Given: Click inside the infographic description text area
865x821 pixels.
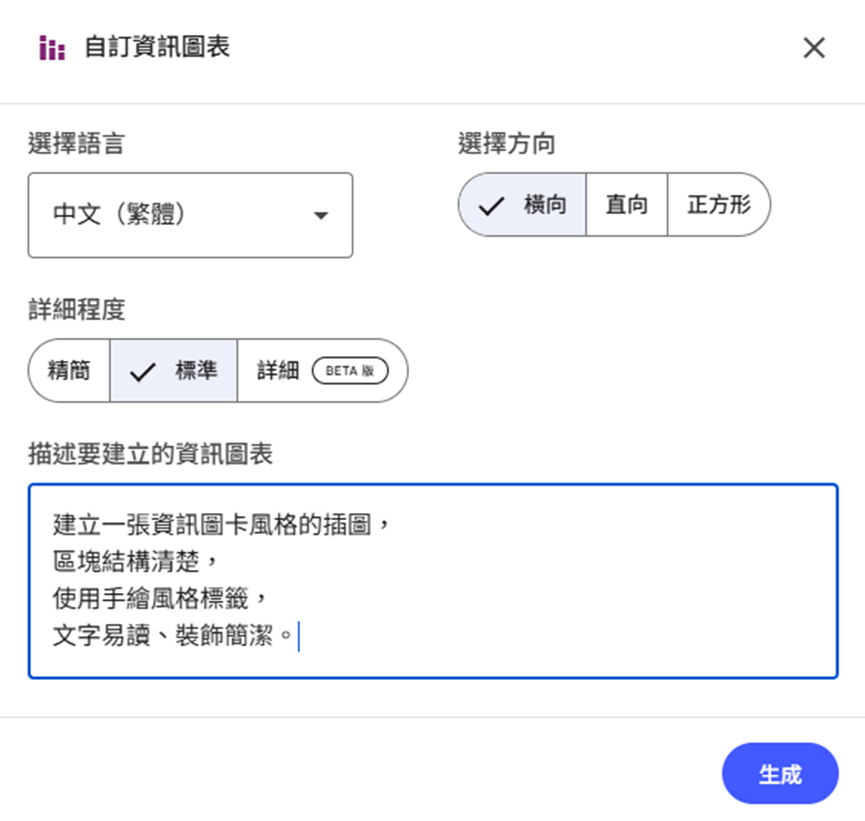Looking at the screenshot, I should pos(430,580).
